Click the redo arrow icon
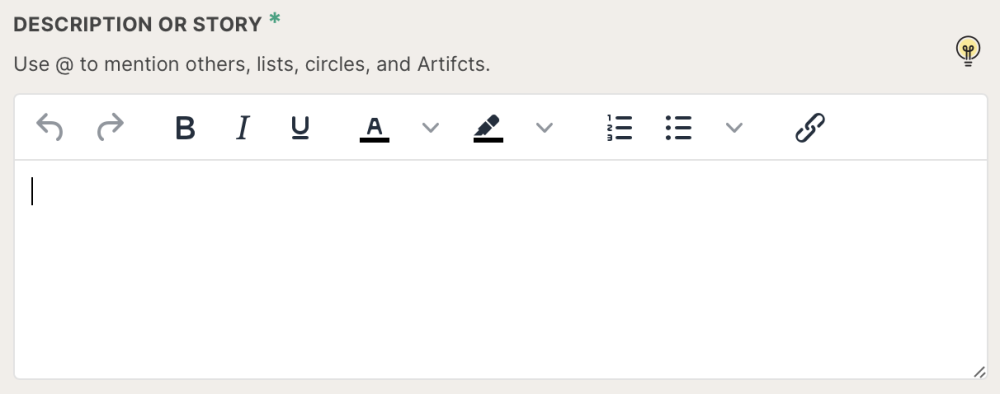Viewport: 1000px width, 394px height. [110, 127]
